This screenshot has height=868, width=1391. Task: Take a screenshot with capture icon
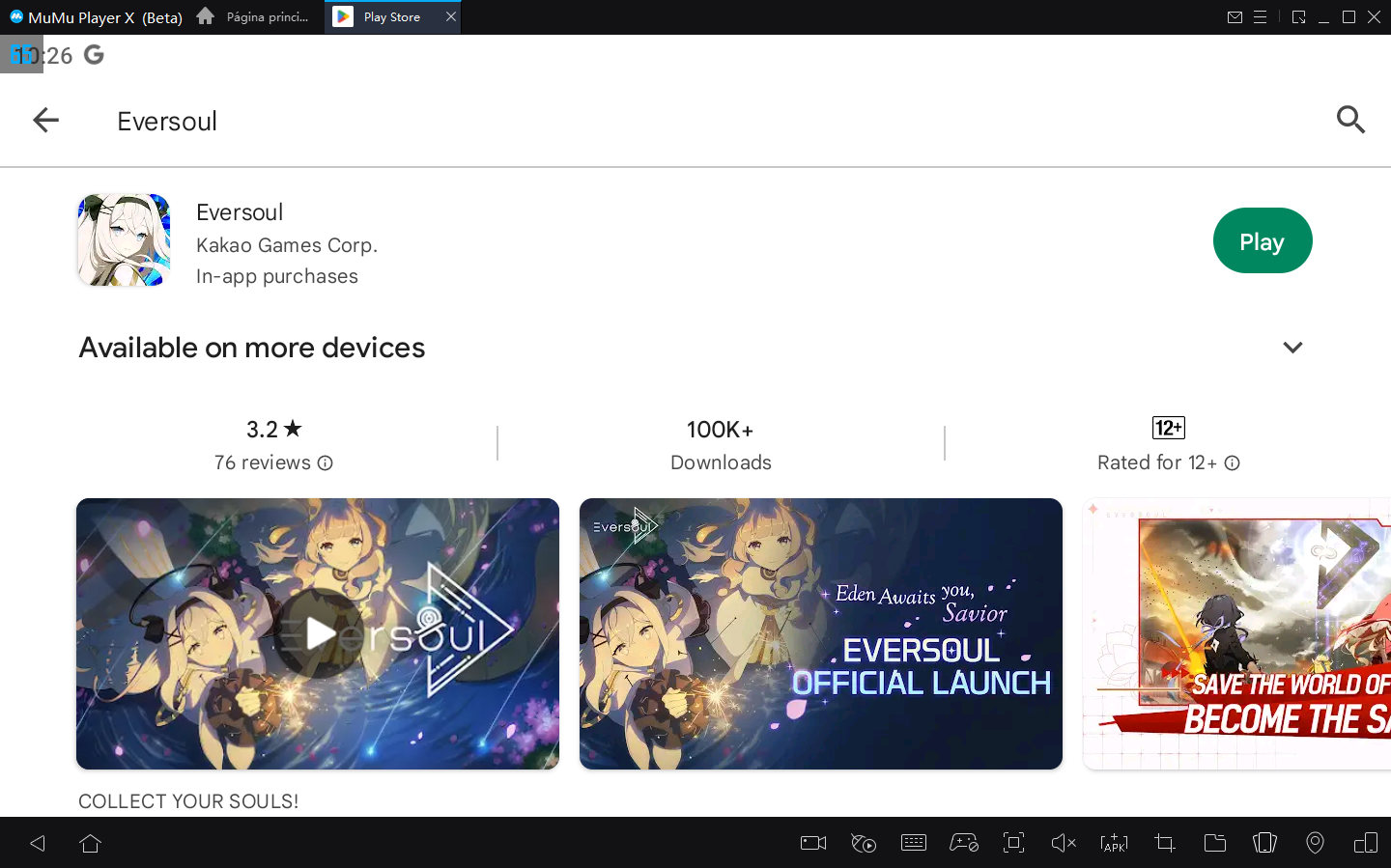(1013, 843)
